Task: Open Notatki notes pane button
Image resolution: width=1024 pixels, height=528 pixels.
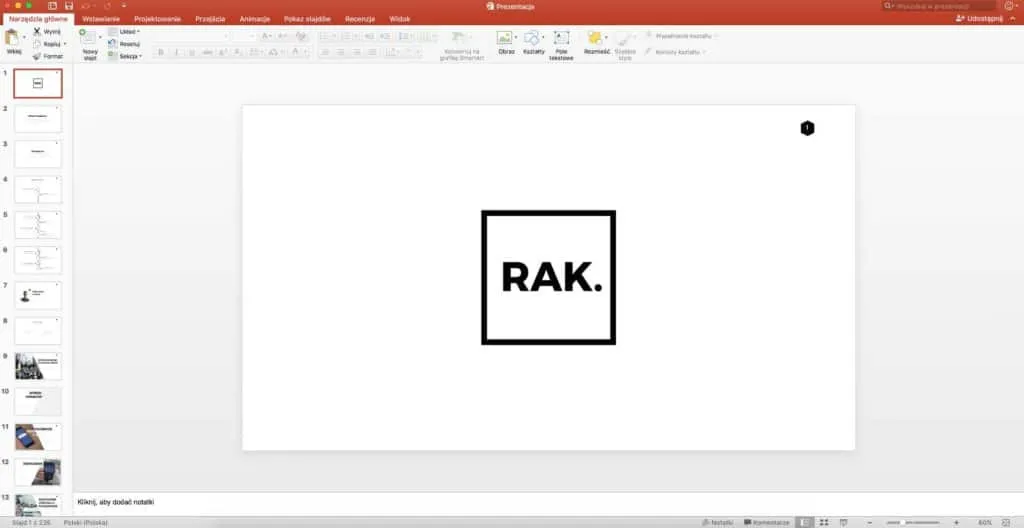Action: (x=718, y=523)
